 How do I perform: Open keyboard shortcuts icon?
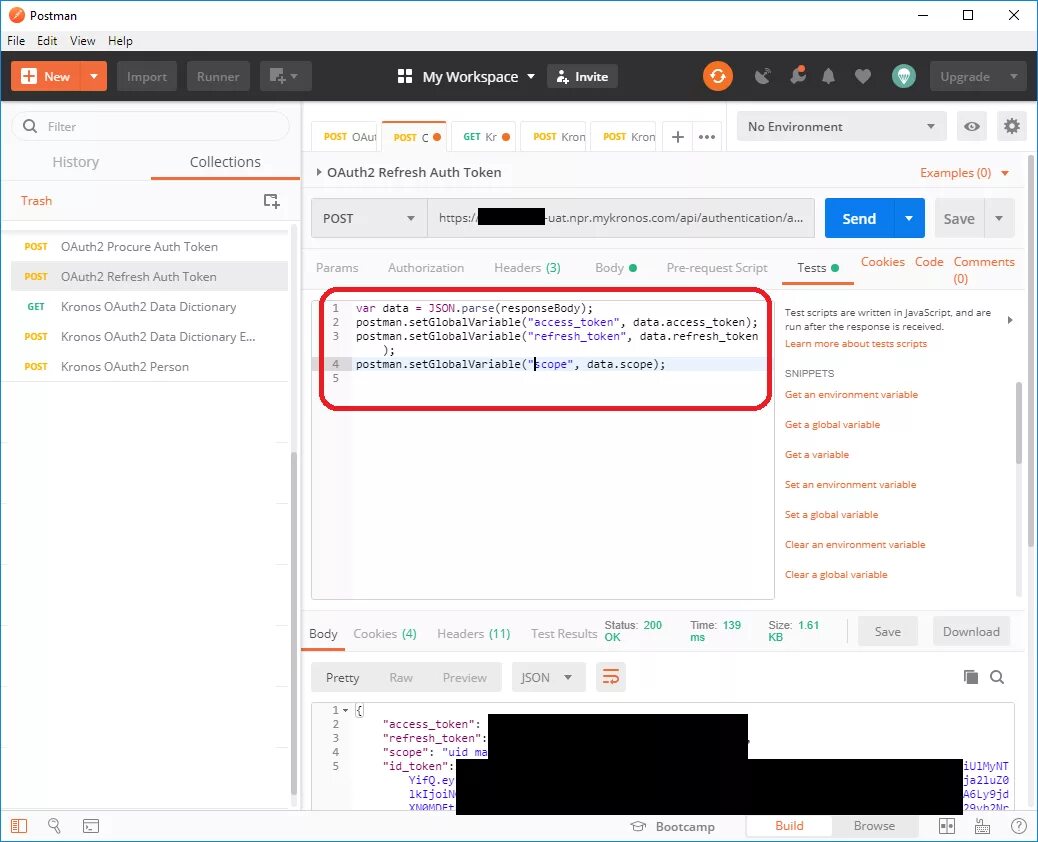[982, 826]
